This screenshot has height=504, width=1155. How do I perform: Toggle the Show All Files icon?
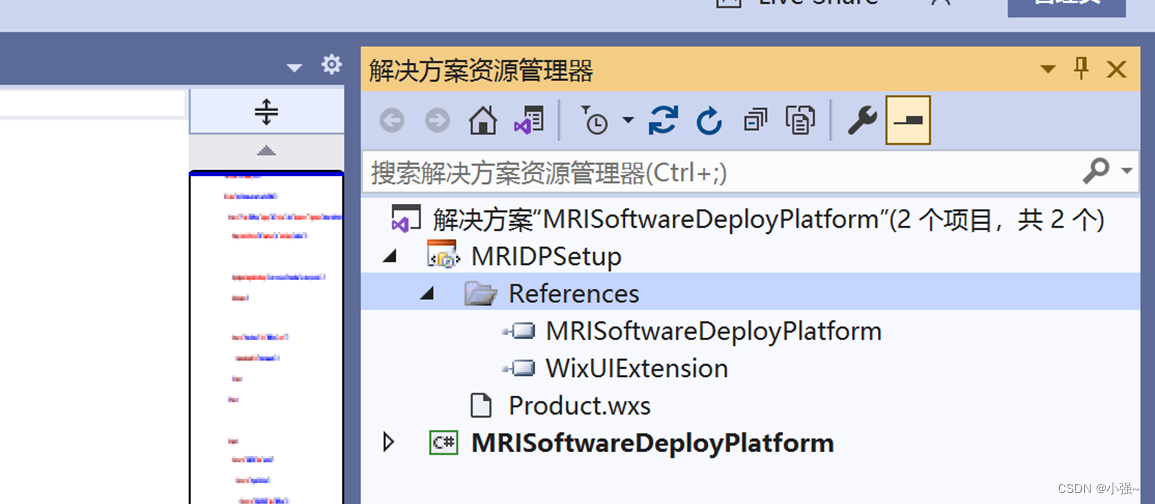801,120
